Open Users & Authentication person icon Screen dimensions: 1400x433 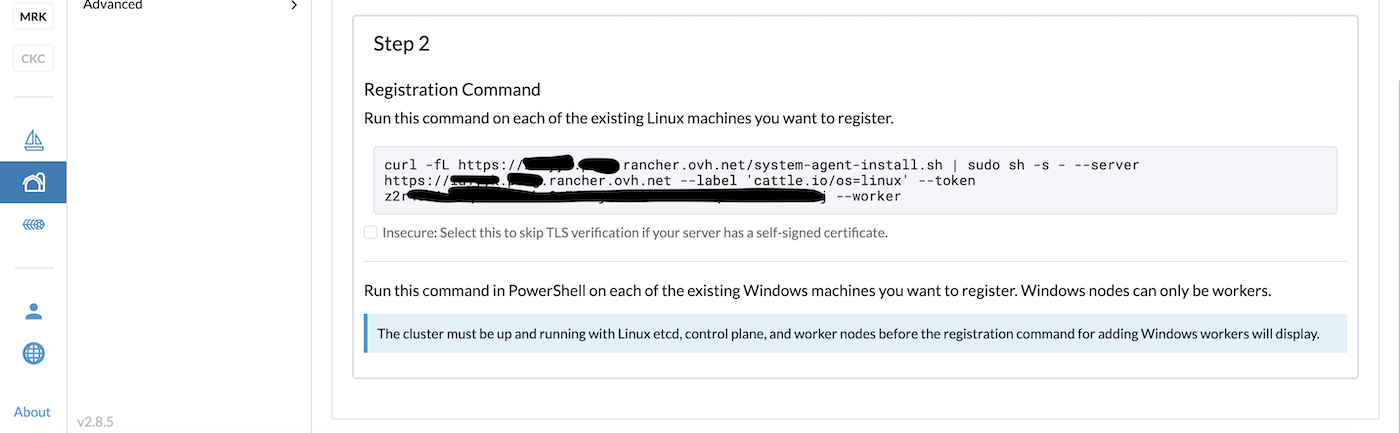[x=33, y=311]
